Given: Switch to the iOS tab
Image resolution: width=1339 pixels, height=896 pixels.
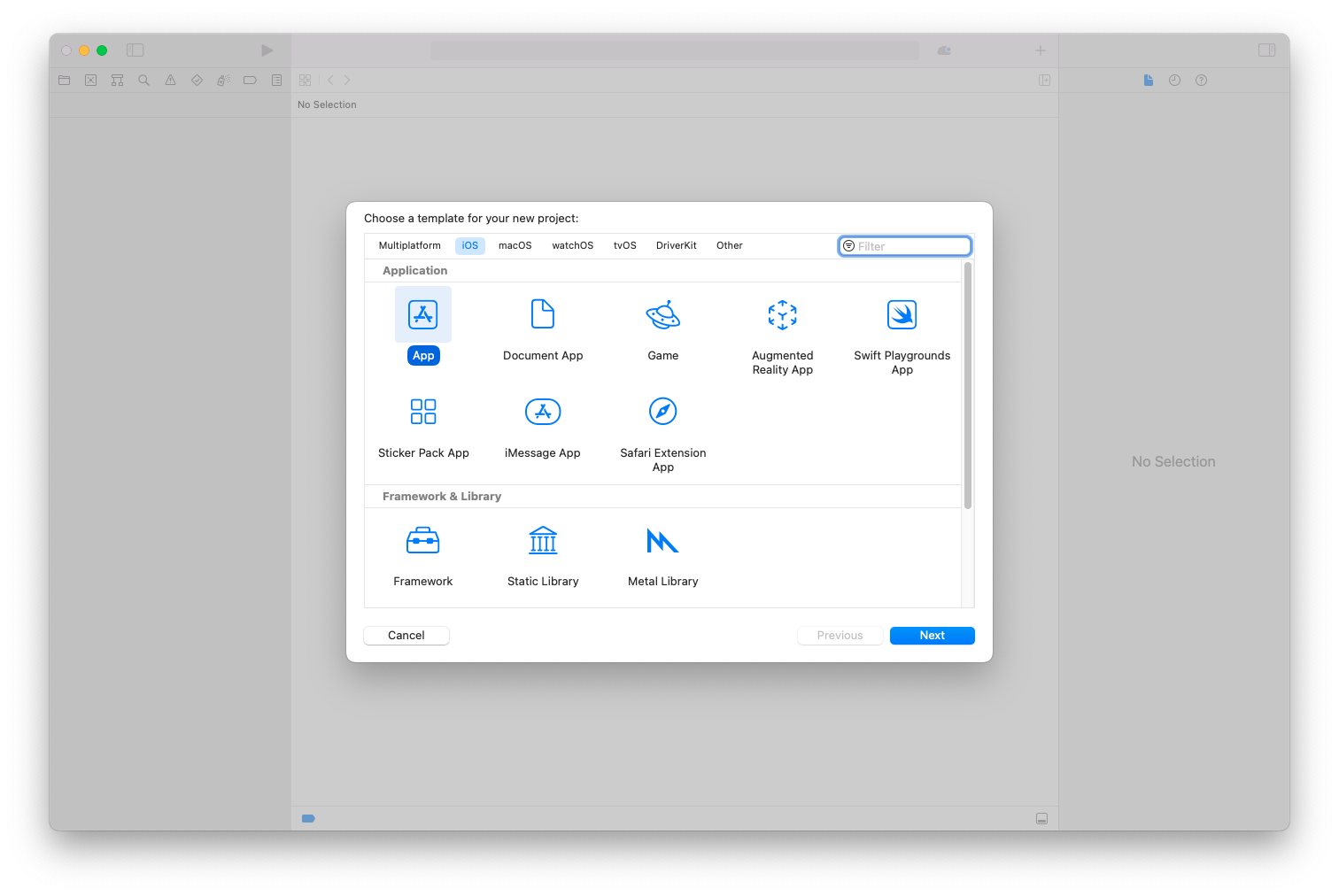Looking at the screenshot, I should tap(469, 245).
